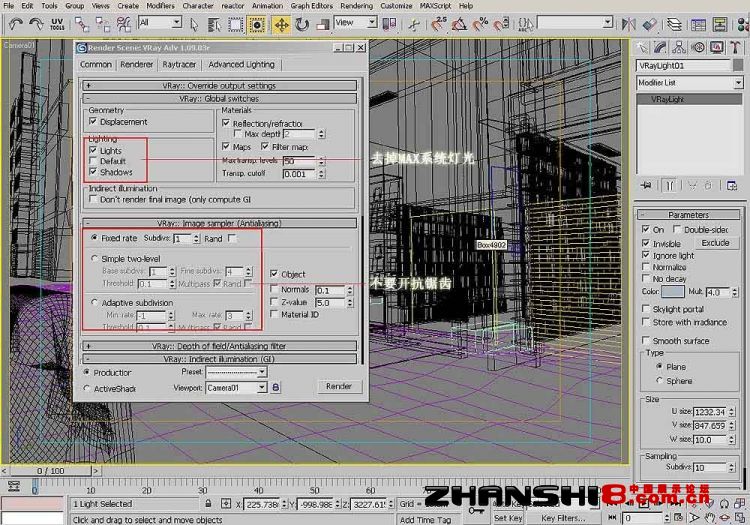Viewport: 750px width, 525px height.
Task: Activate the Select and Scale tool
Action: [323, 24]
